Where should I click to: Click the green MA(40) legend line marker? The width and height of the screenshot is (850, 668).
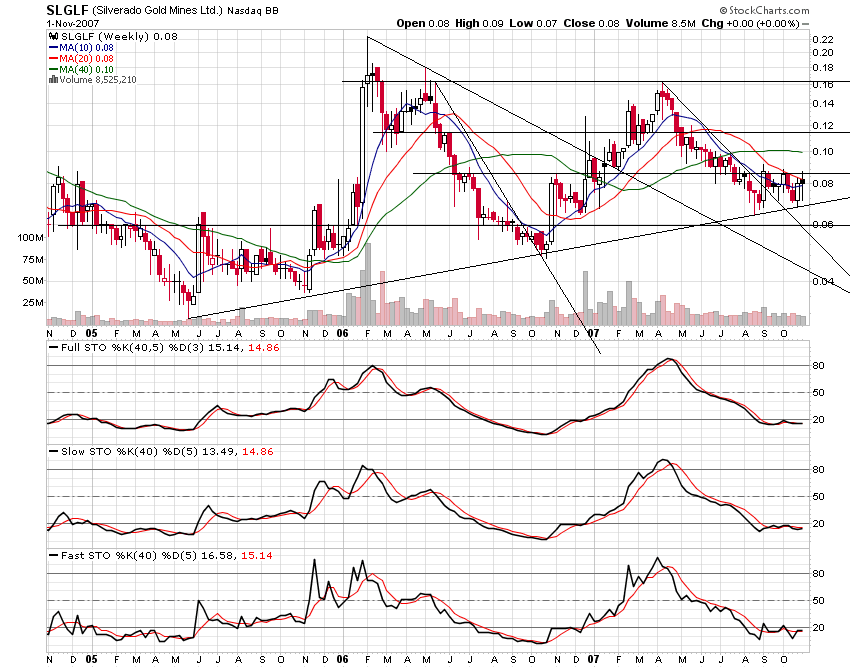tap(53, 69)
